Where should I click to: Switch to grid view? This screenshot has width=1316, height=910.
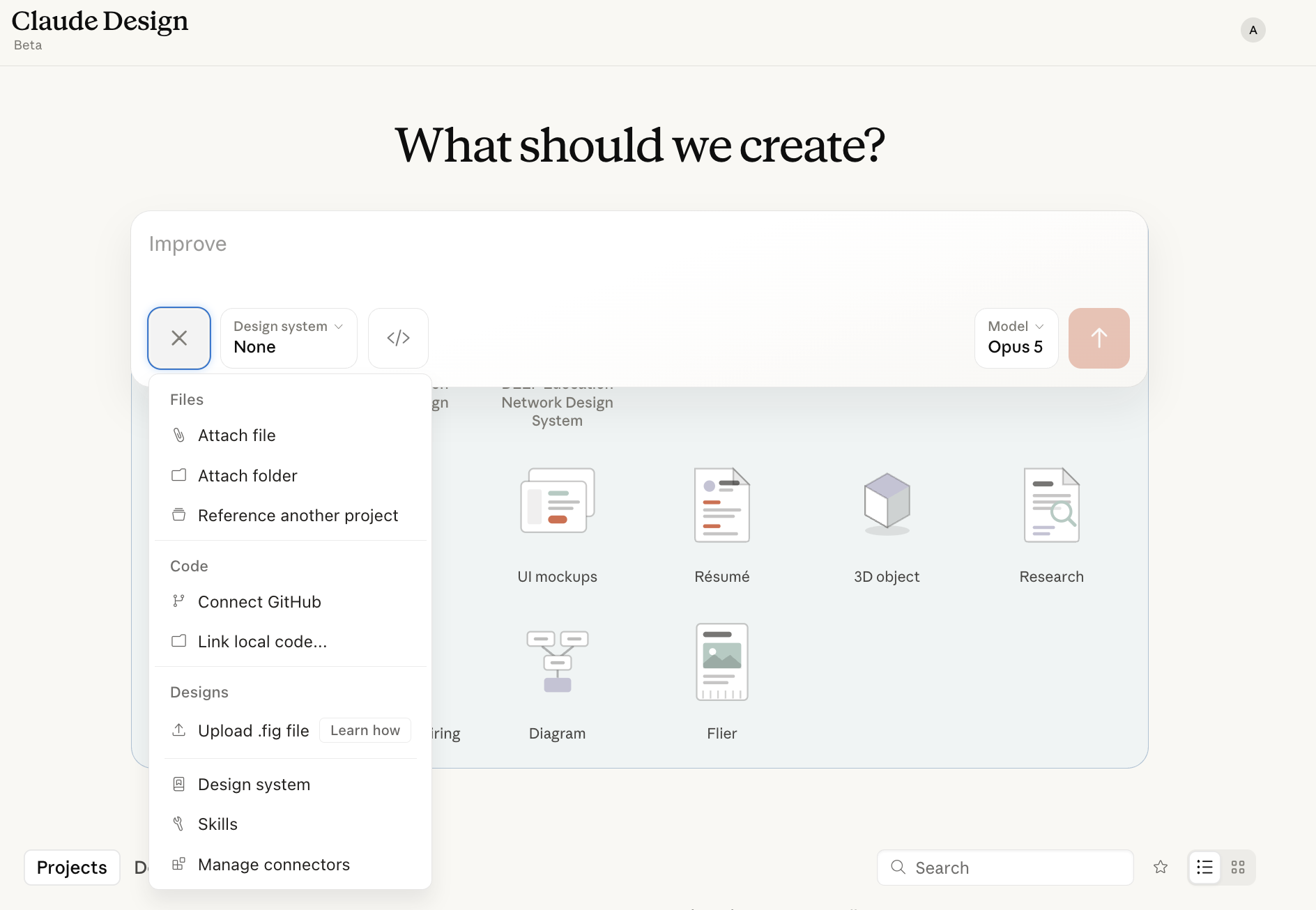pos(1238,867)
